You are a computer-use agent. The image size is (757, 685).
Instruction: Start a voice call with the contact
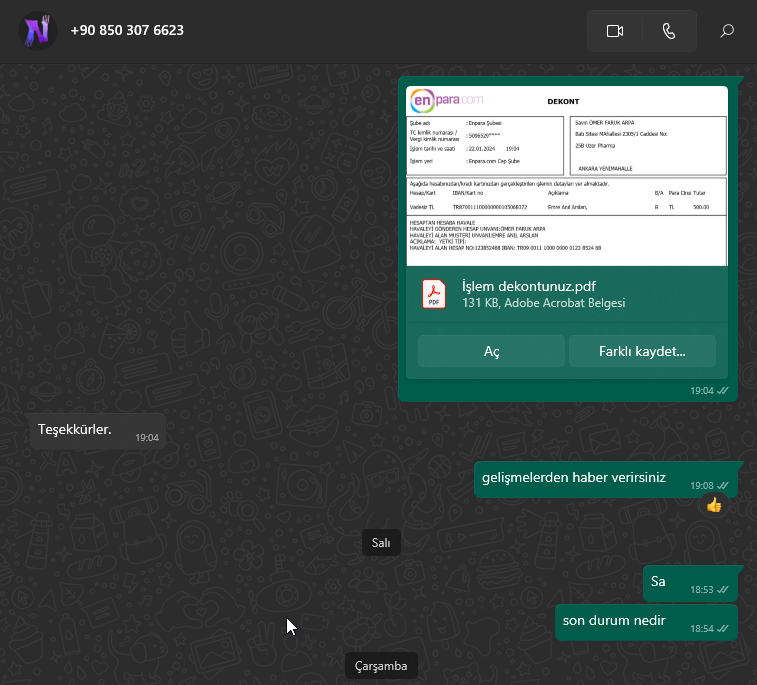point(669,31)
